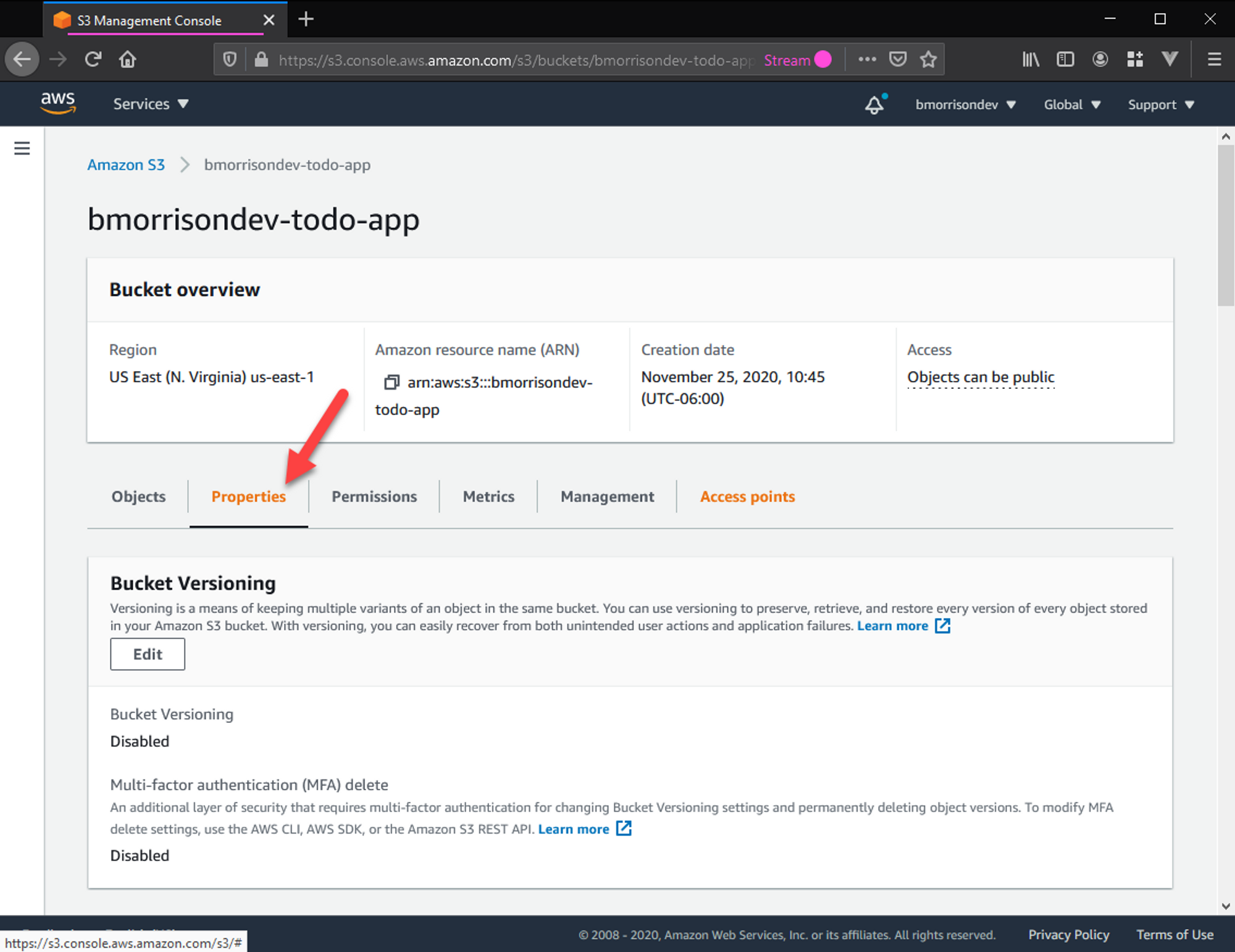Open the AWS notifications bell
1235x952 pixels.
point(874,104)
